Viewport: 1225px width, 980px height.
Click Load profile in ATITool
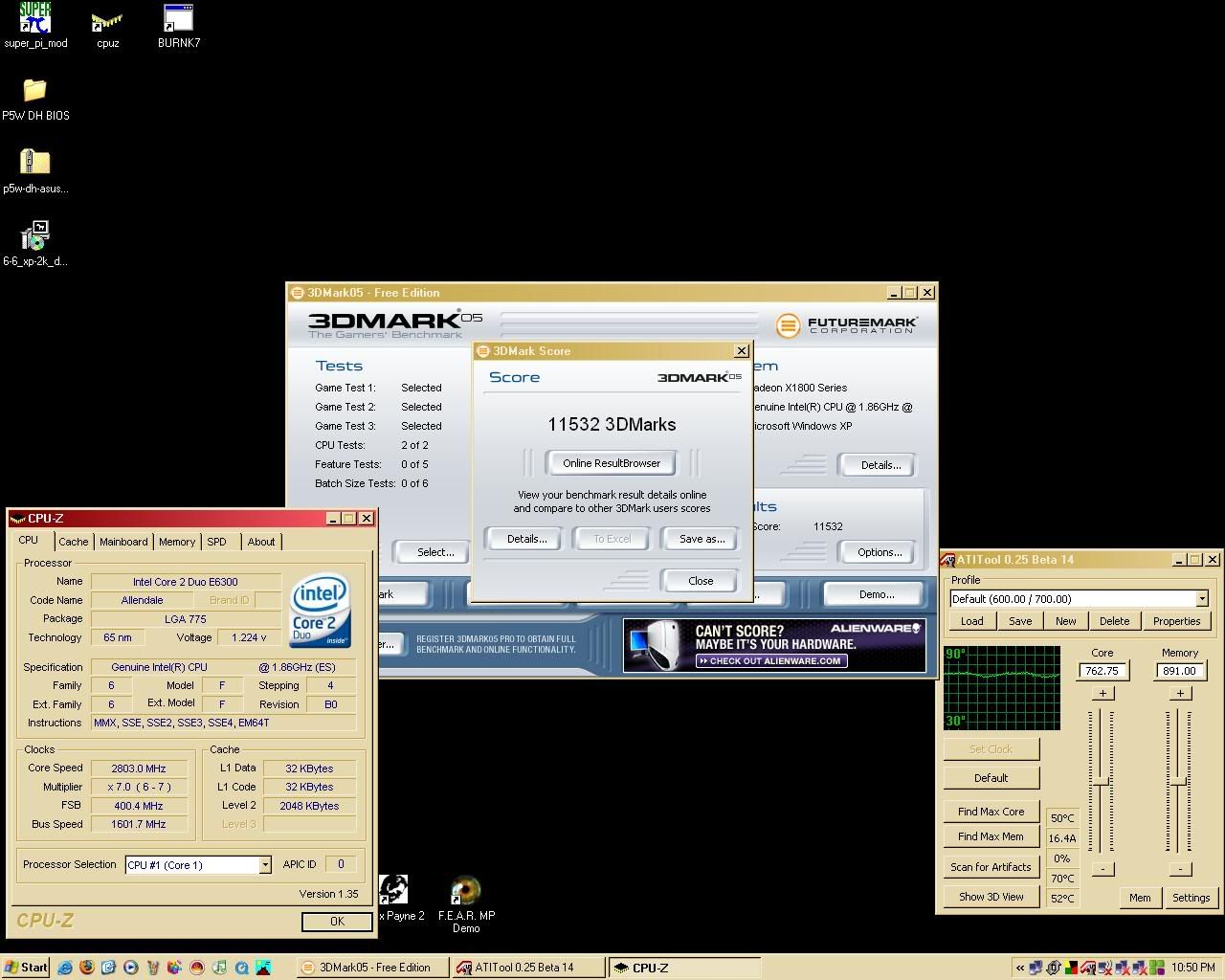pos(971,621)
